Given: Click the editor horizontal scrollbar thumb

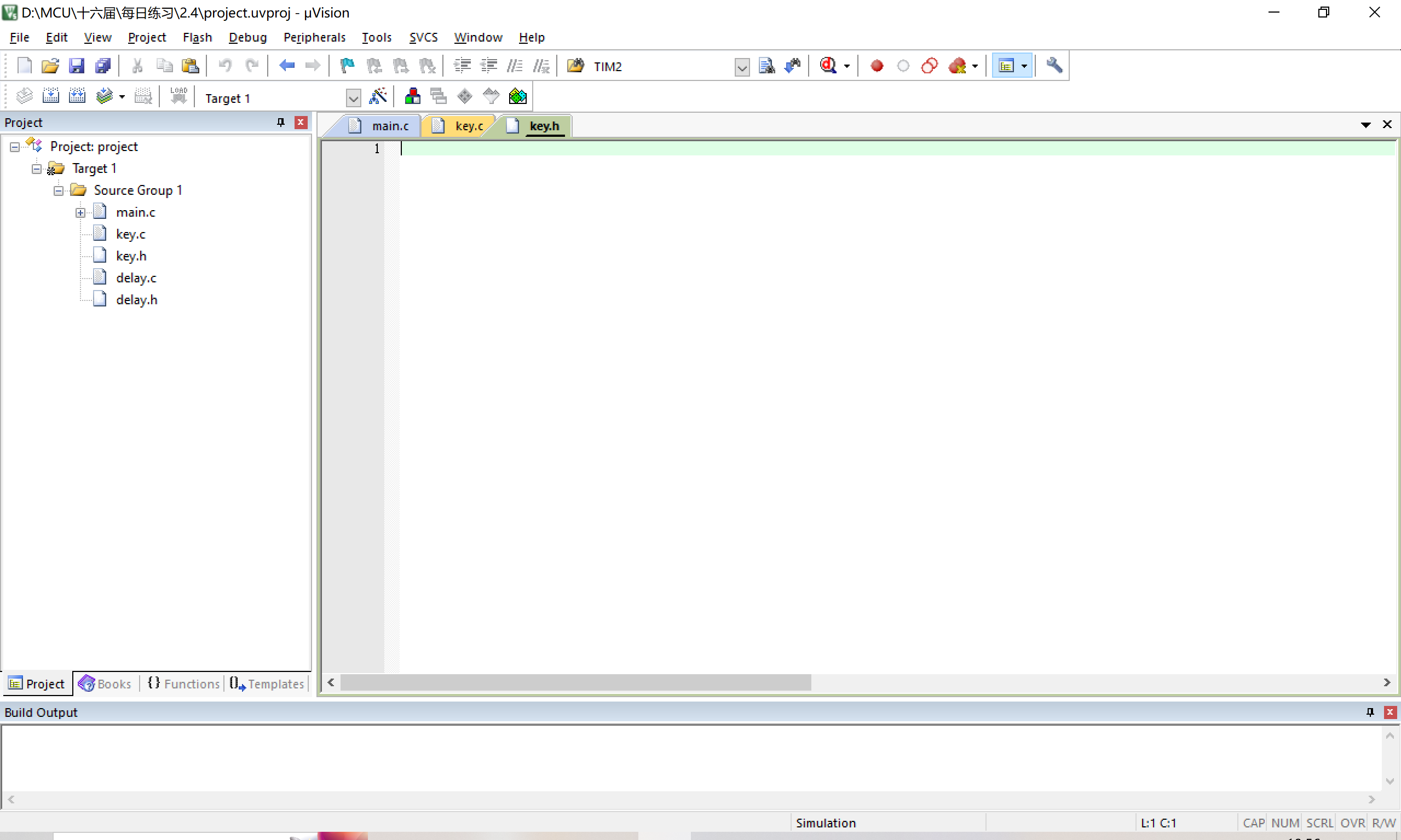Looking at the screenshot, I should pyautogui.click(x=575, y=682).
